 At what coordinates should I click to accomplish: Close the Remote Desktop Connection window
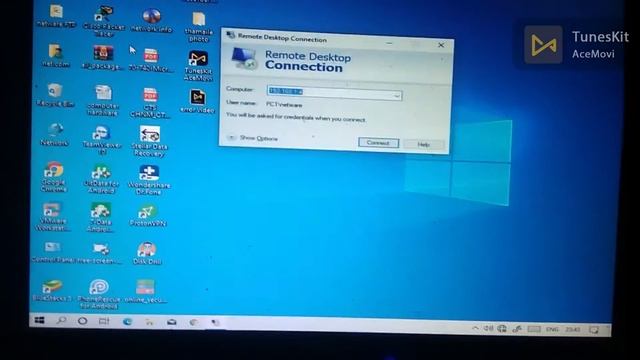pyautogui.click(x=441, y=45)
